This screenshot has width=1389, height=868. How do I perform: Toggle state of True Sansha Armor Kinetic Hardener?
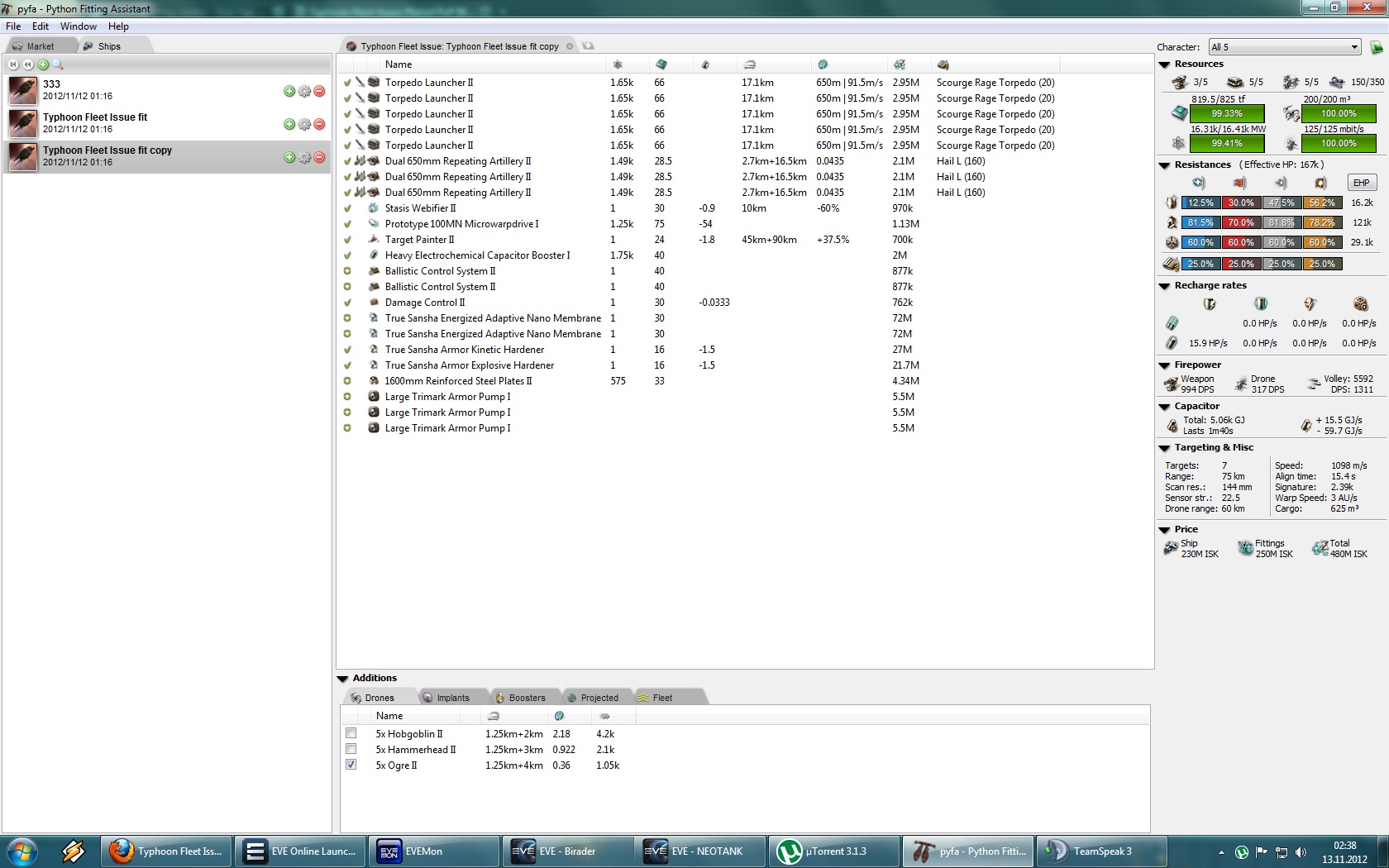pos(347,350)
